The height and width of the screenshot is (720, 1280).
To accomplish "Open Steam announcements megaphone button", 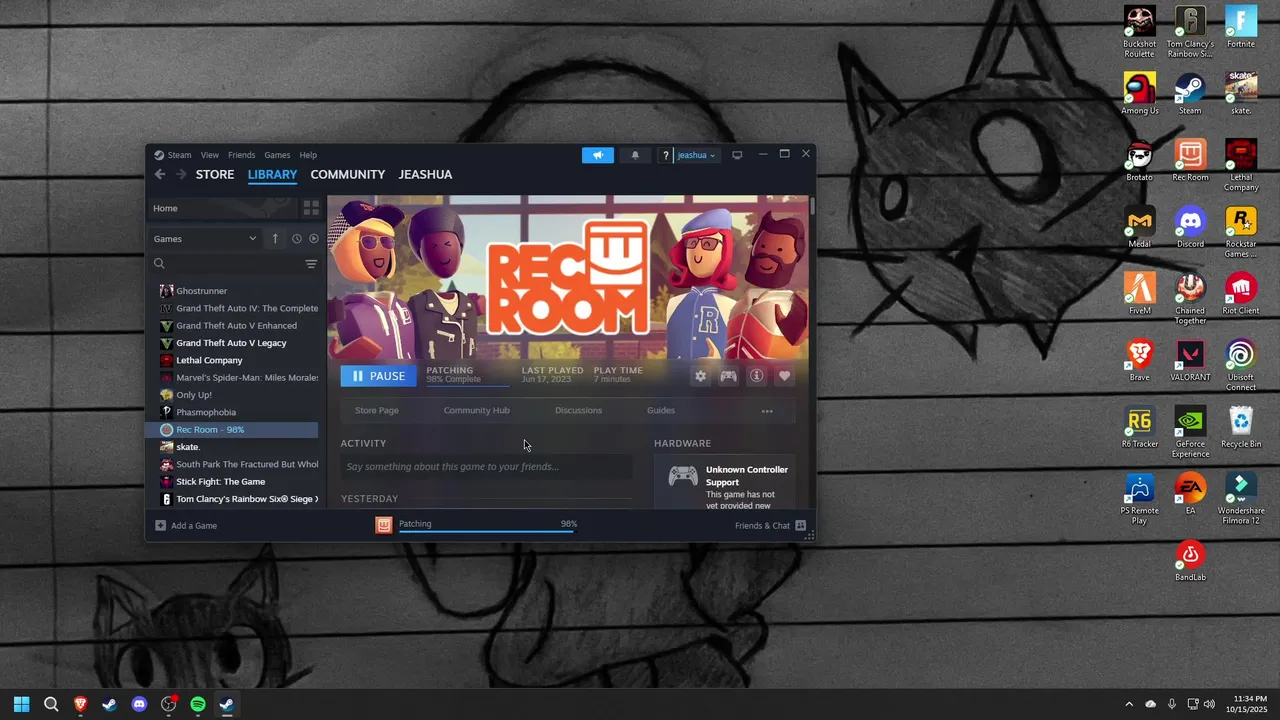I will tap(598, 155).
